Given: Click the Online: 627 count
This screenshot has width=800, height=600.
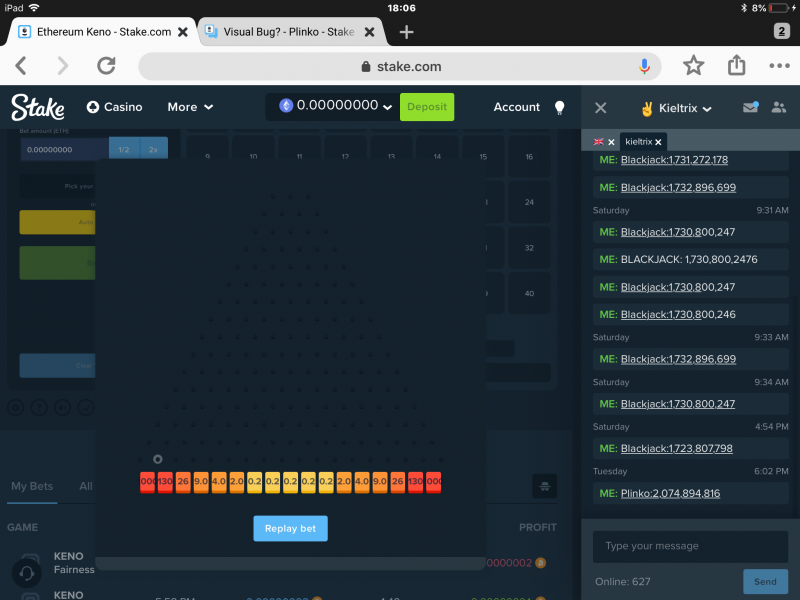Looking at the screenshot, I should pyautogui.click(x=622, y=582).
